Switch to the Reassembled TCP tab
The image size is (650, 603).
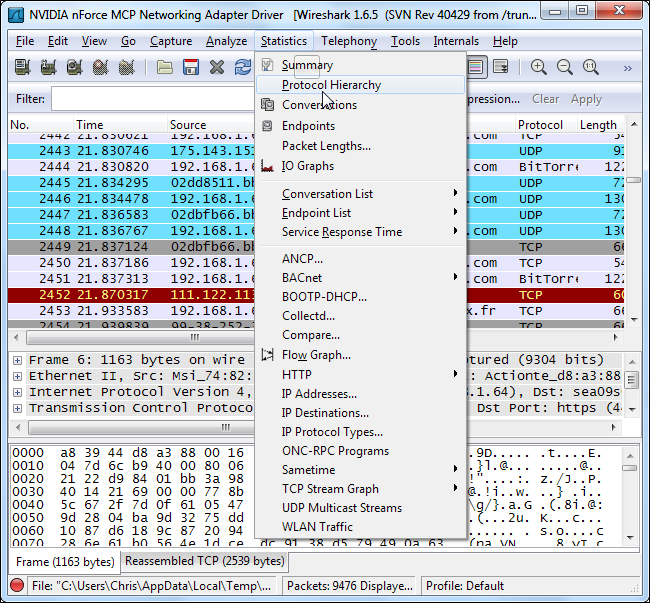[x=204, y=561]
